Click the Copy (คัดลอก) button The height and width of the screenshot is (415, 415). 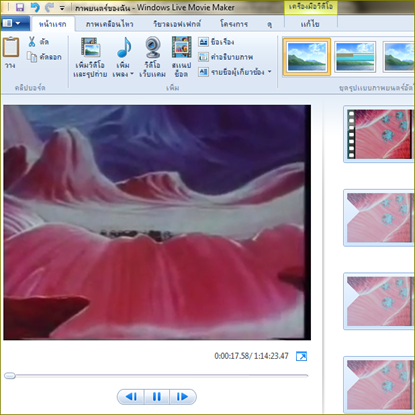pyautogui.click(x=45, y=57)
